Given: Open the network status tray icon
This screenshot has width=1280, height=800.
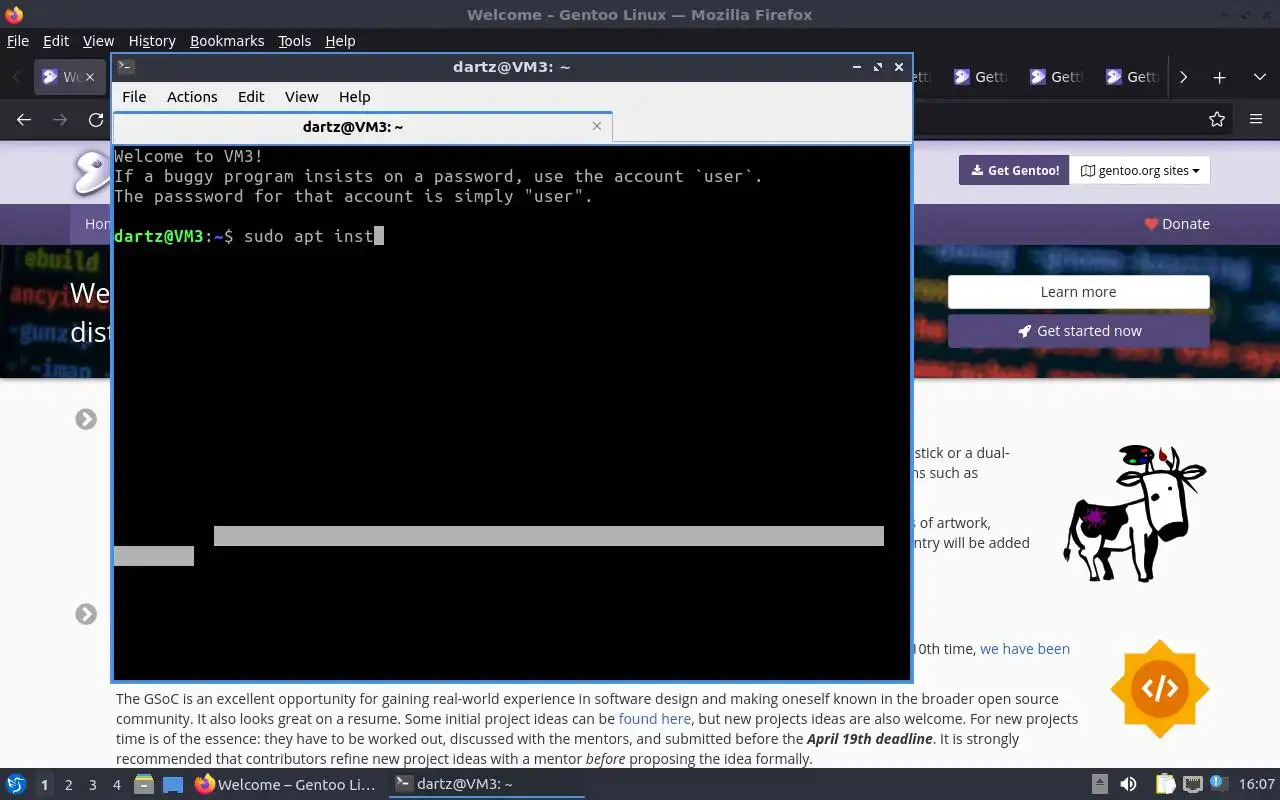Looking at the screenshot, I should (1192, 785).
